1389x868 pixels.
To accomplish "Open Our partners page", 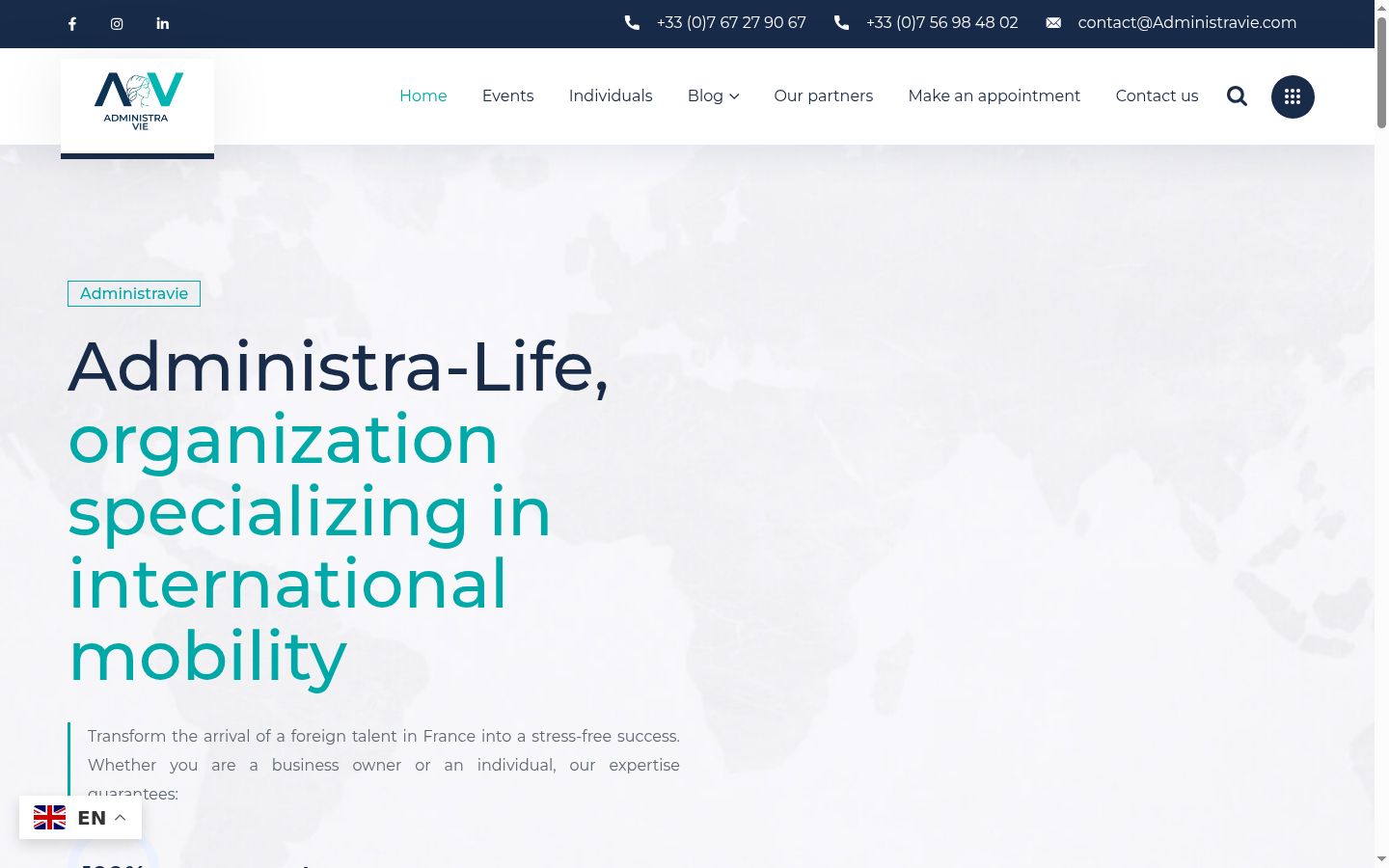I will (823, 95).
